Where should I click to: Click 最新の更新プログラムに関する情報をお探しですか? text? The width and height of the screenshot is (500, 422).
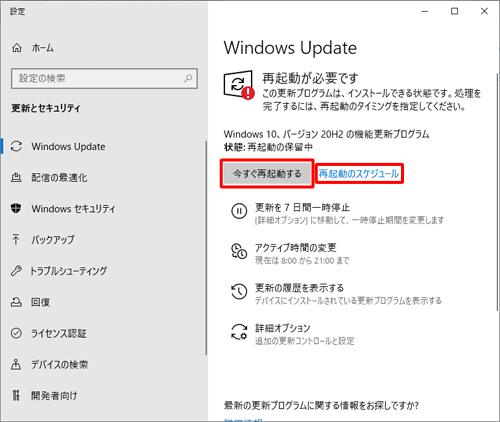[321, 405]
